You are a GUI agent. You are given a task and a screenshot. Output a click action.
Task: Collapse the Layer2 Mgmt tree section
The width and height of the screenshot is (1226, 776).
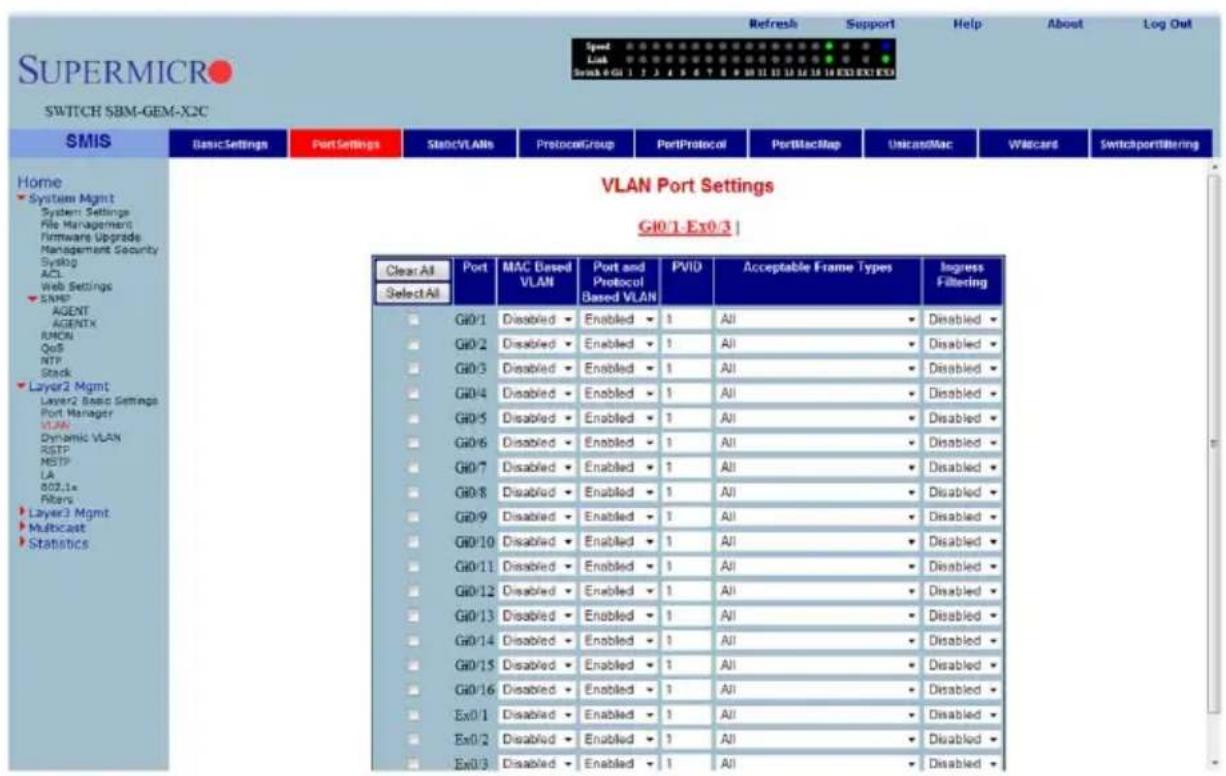point(22,386)
